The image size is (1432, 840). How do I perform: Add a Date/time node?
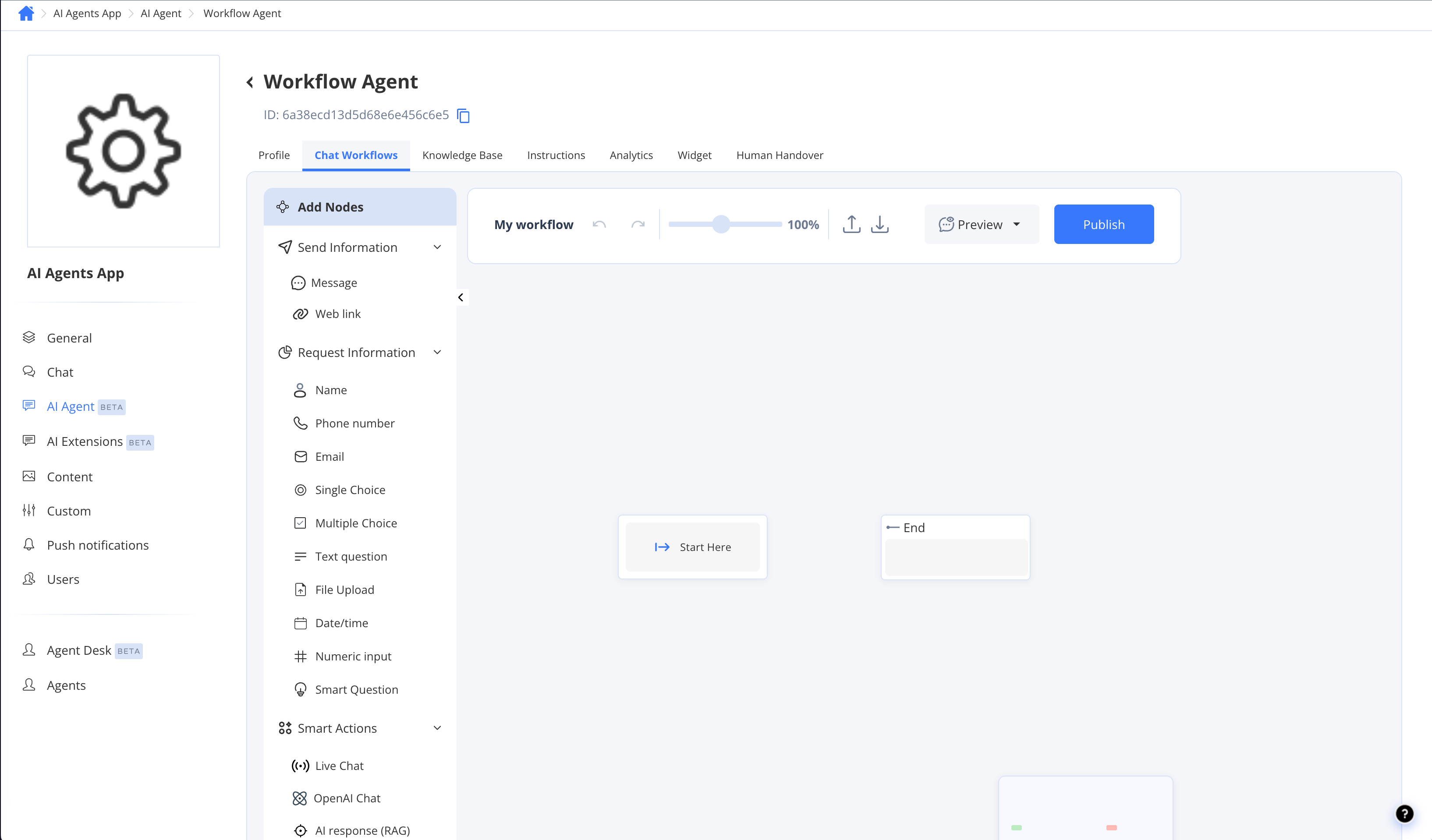[331, 623]
